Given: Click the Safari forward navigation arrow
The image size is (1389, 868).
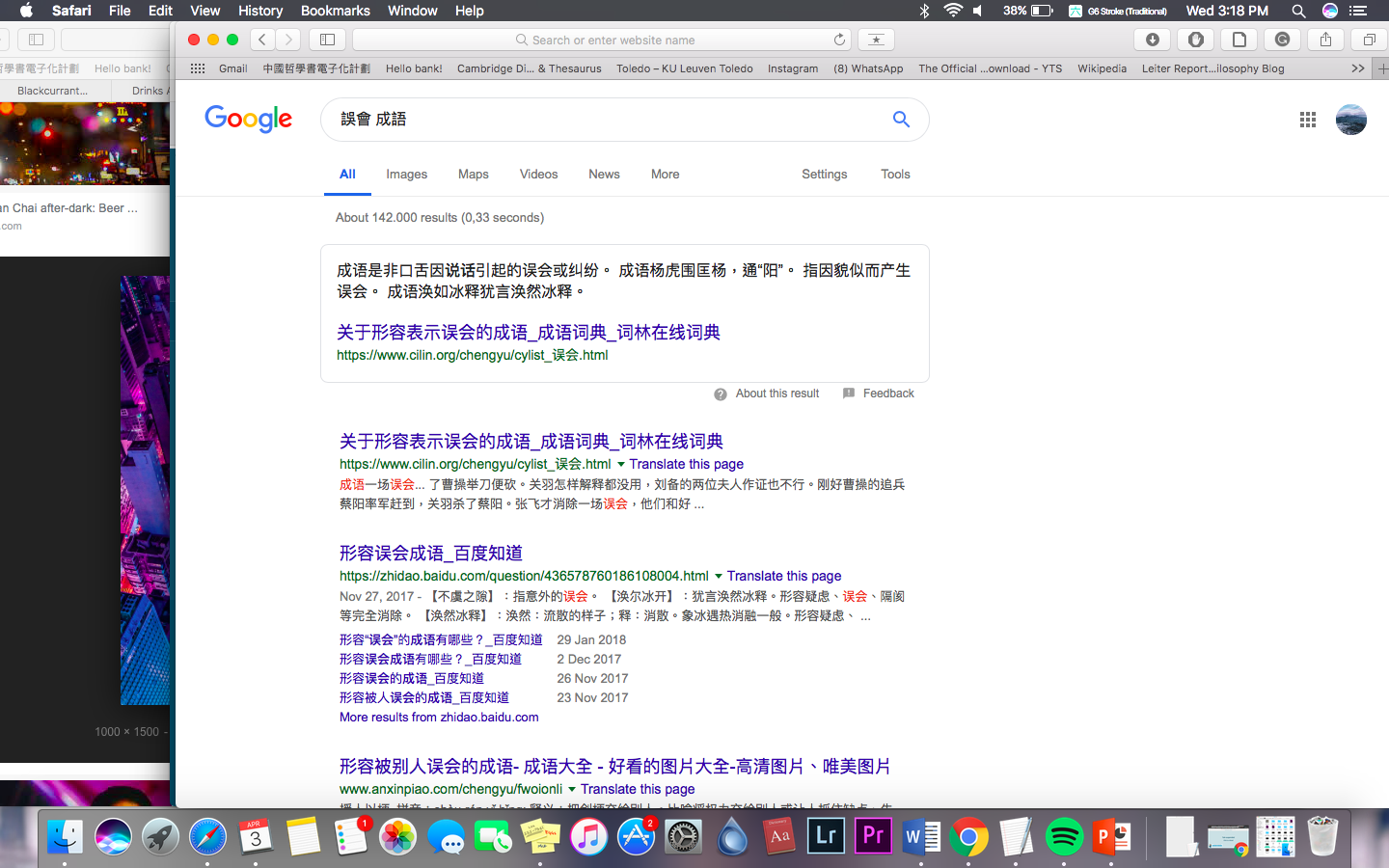Looking at the screenshot, I should [x=287, y=40].
